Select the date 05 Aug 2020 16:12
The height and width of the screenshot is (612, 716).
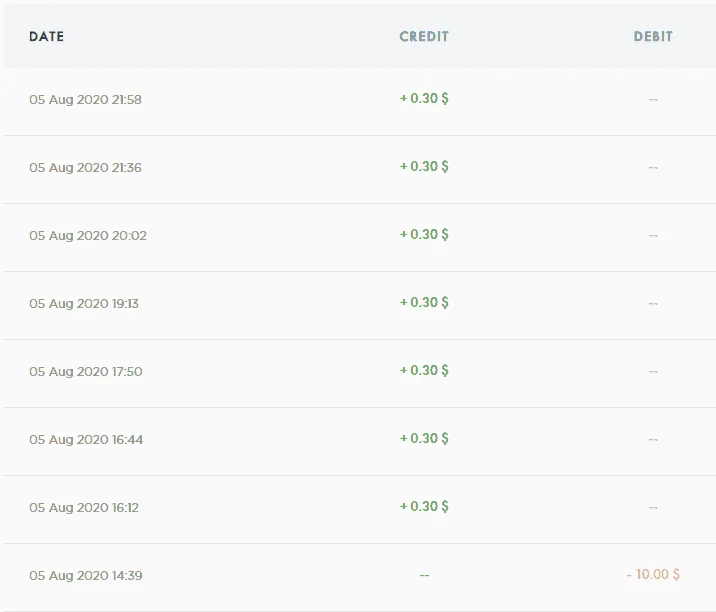click(x=84, y=508)
